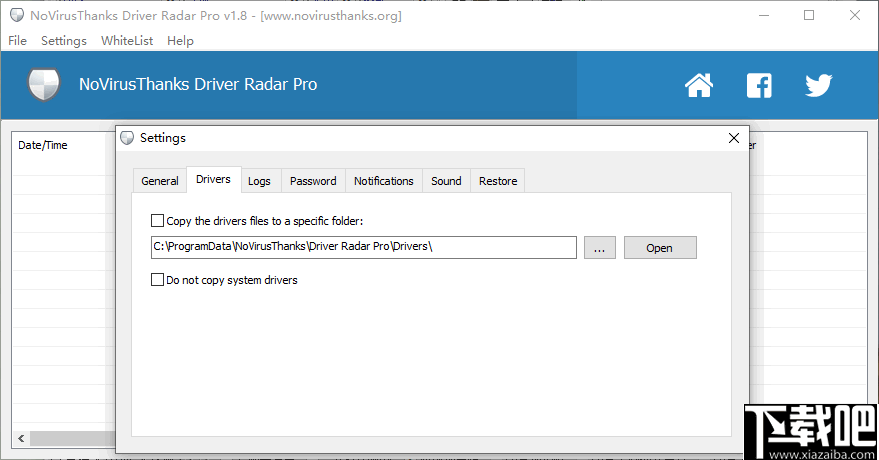Tick Do not copy system drivers

click(158, 280)
